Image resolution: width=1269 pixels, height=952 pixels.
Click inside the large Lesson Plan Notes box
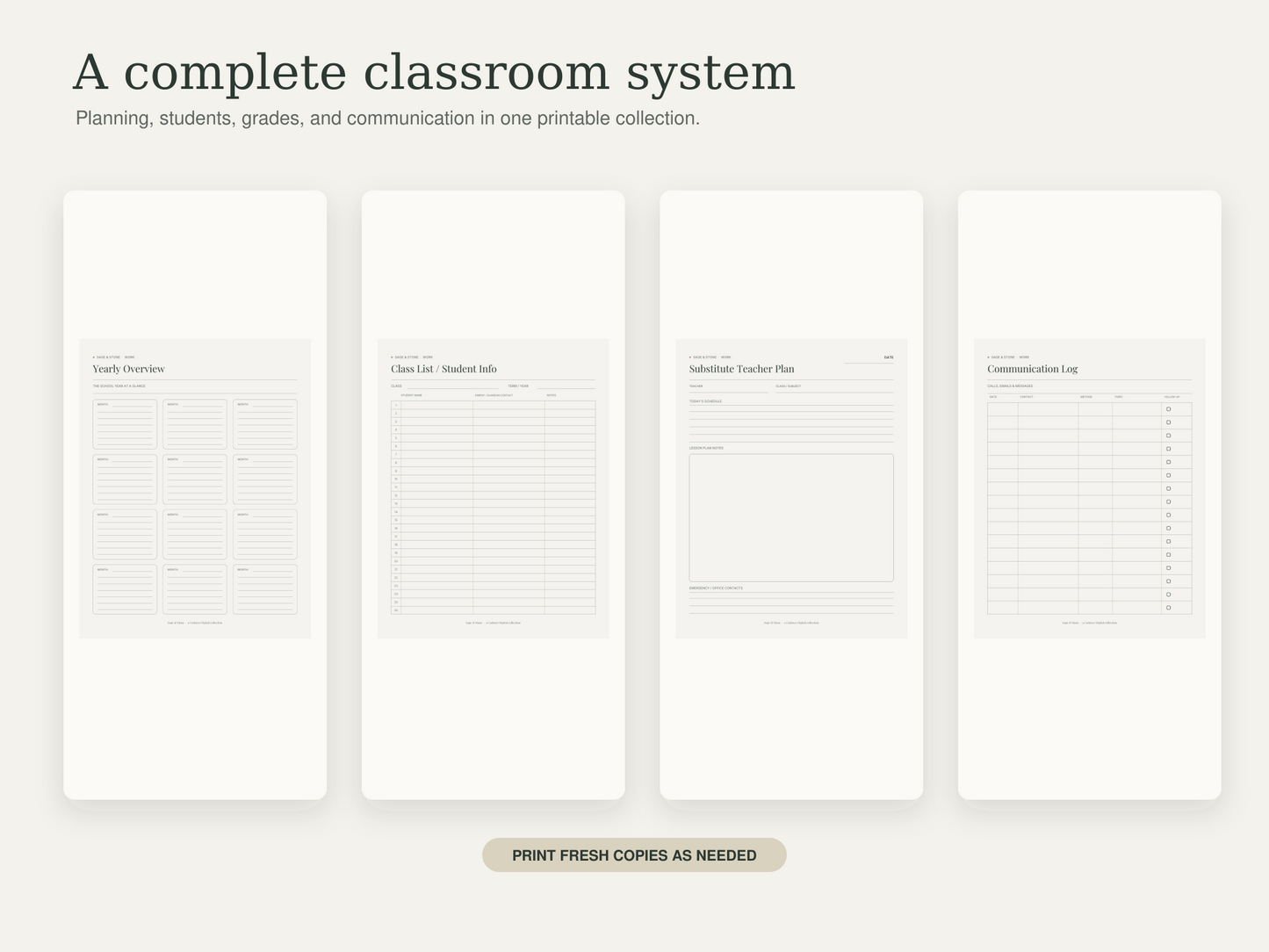click(791, 517)
